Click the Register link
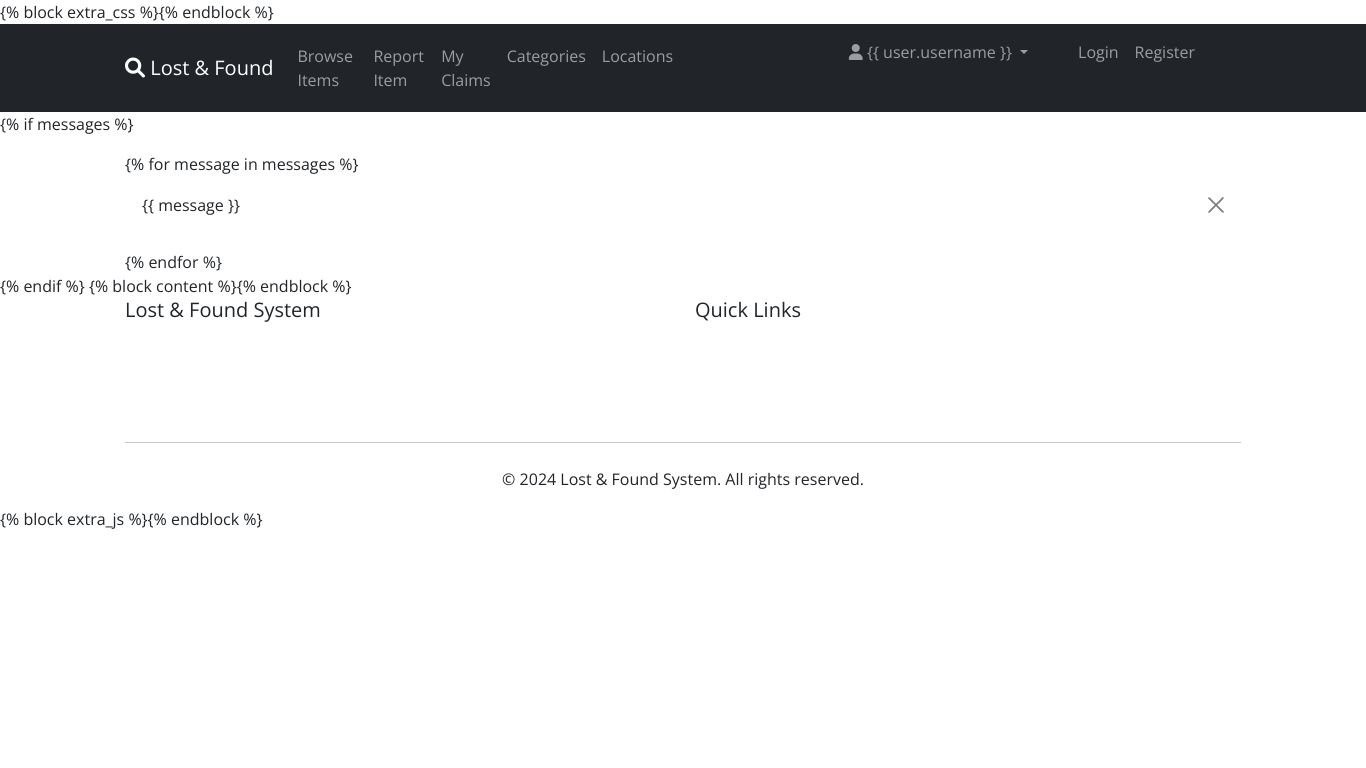Viewport: 1366px width, 768px height. (x=1164, y=52)
